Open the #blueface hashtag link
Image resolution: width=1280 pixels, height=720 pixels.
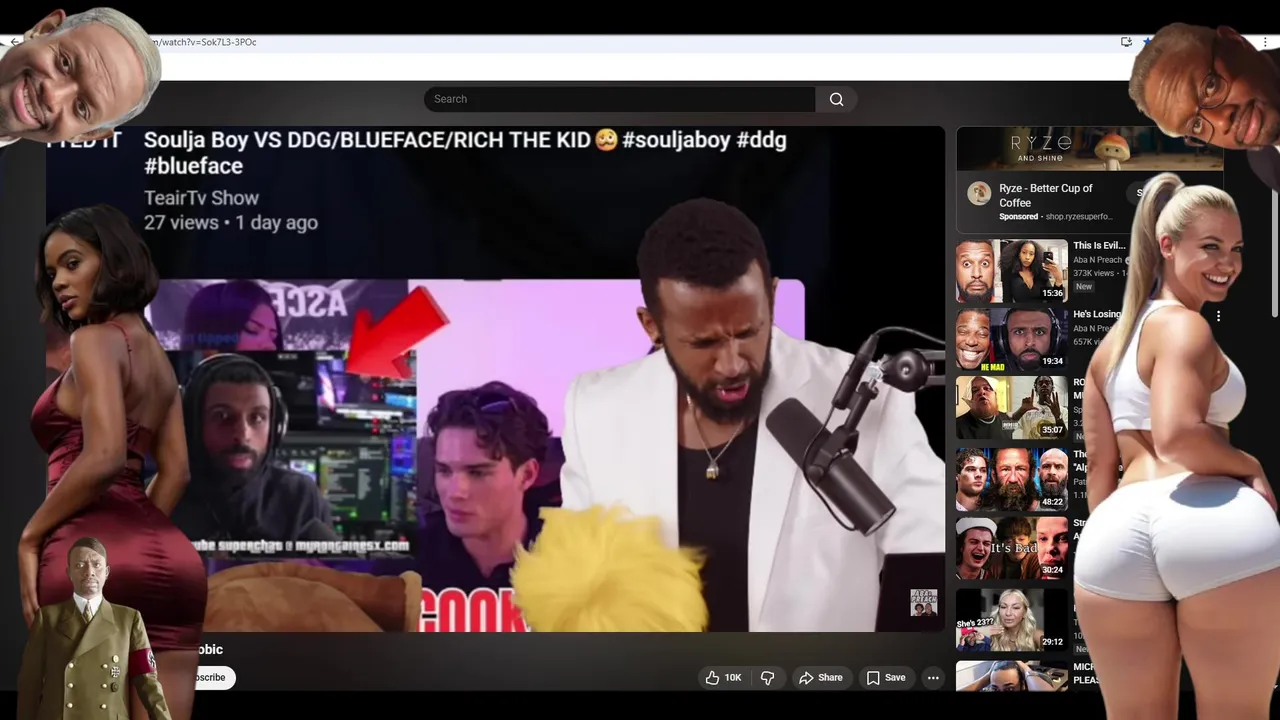(193, 166)
